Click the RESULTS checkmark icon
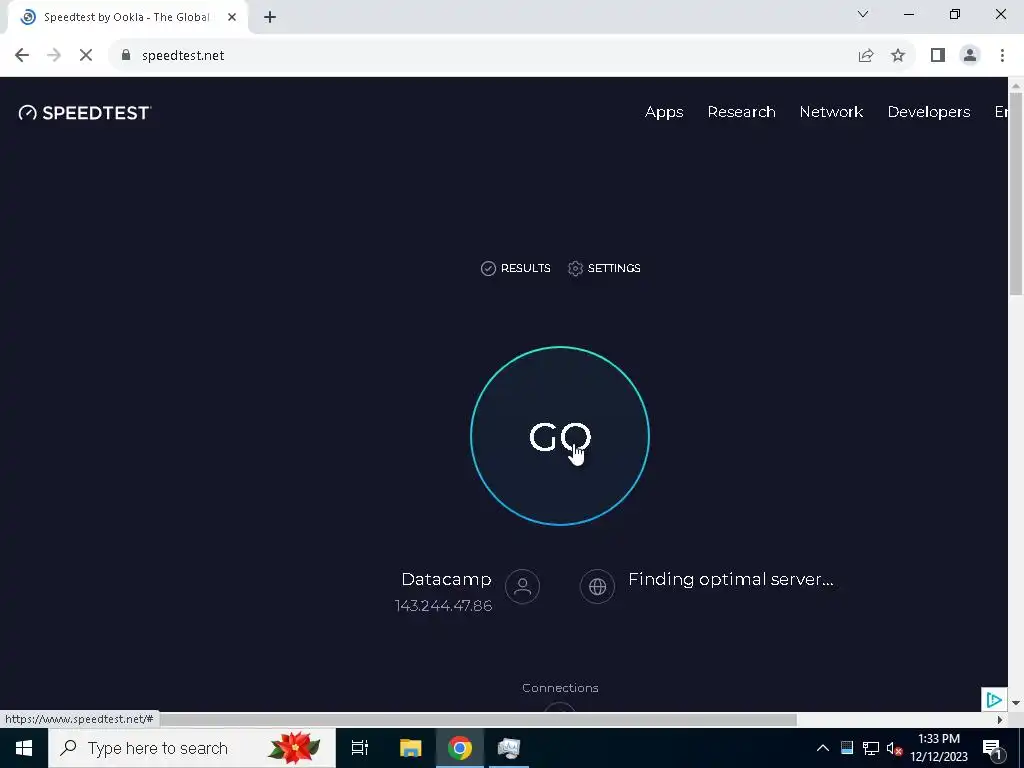 tap(488, 268)
